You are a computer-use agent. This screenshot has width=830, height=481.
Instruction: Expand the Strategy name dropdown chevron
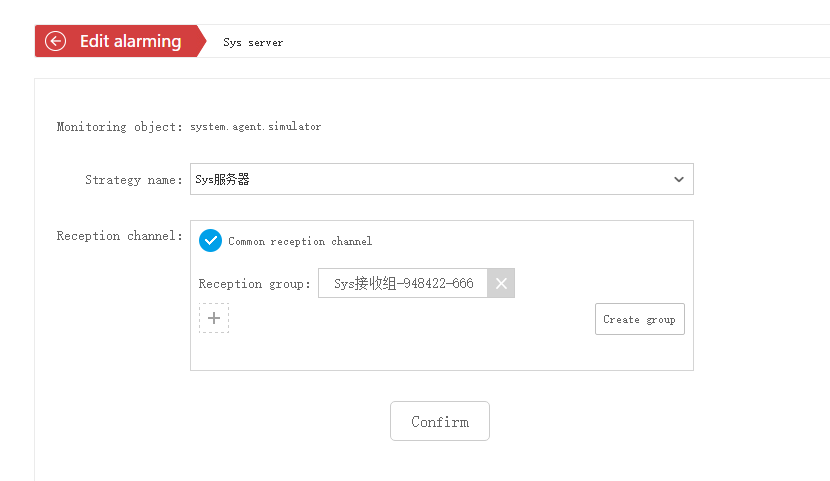click(x=679, y=180)
